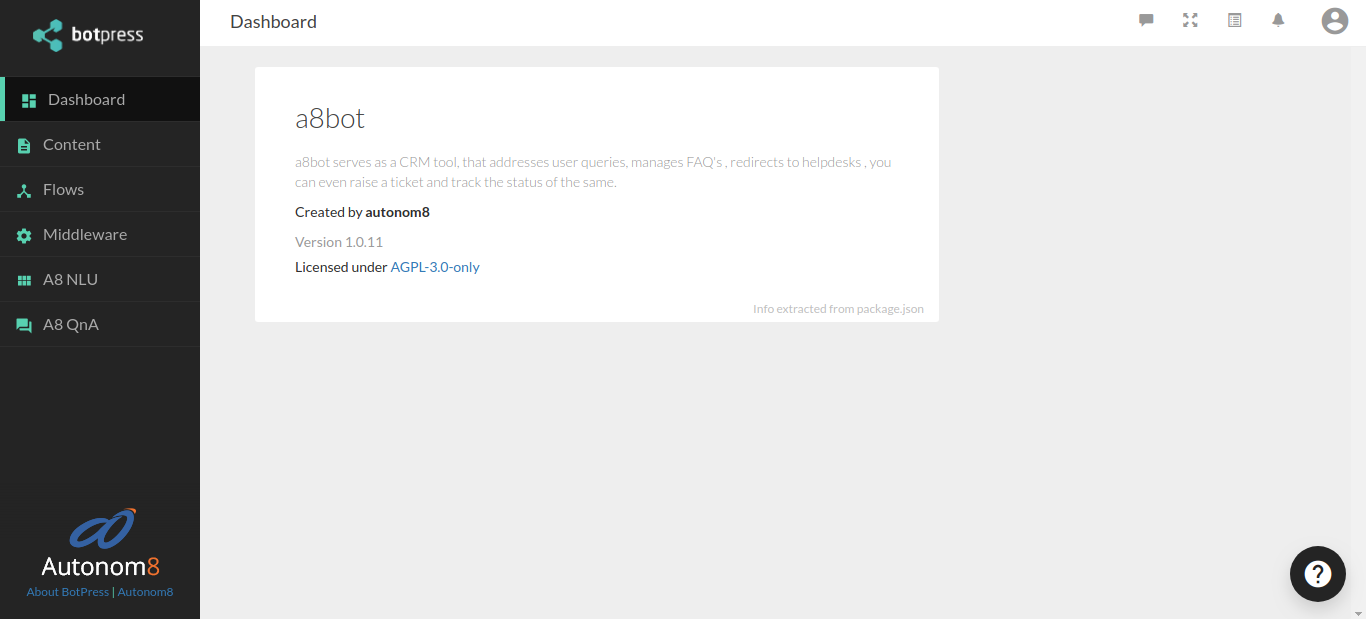Screen dimensions: 1366x619
Task: Open the logs panel icon in the header
Action: [1234, 20]
